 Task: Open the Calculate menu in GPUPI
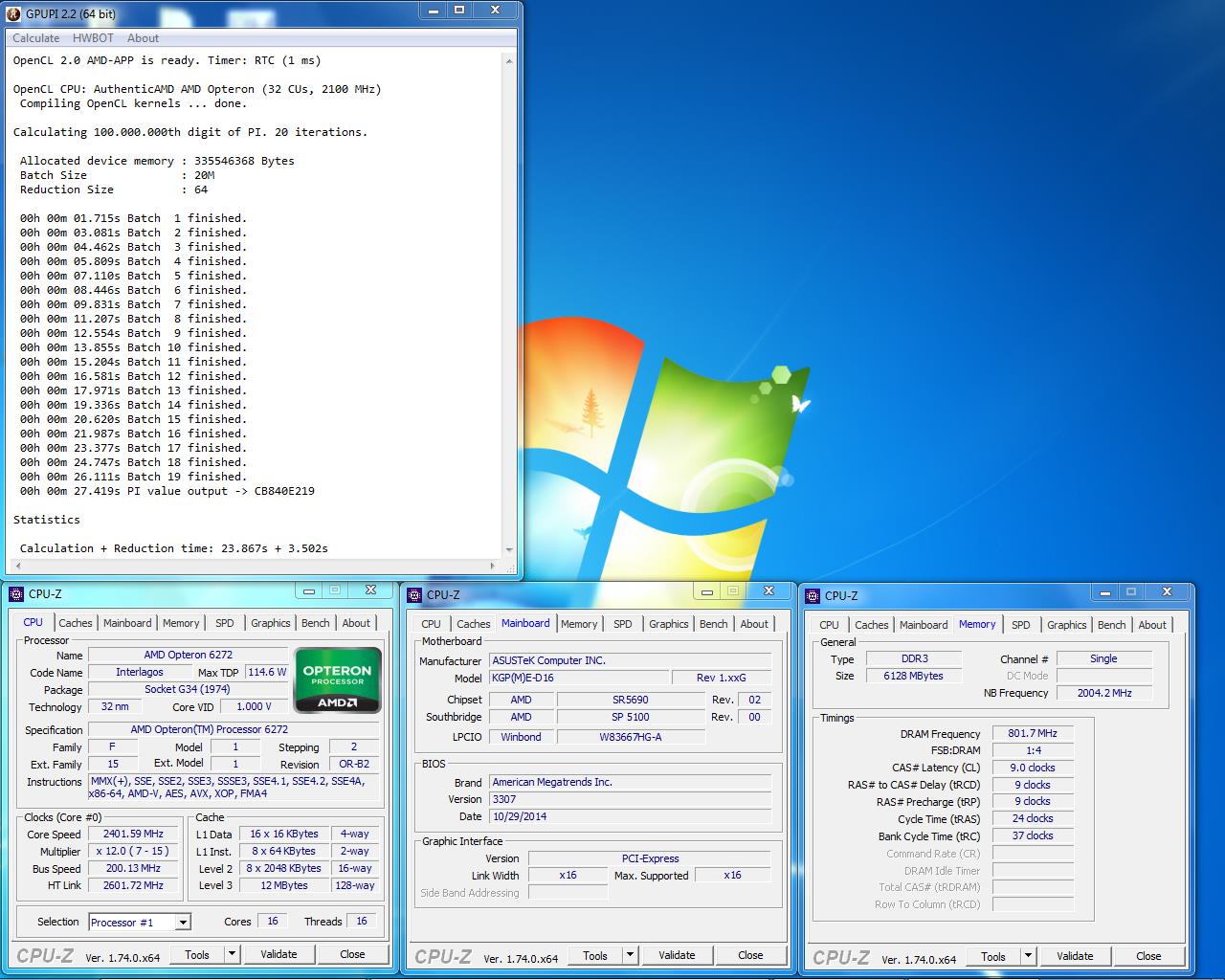click(x=36, y=38)
